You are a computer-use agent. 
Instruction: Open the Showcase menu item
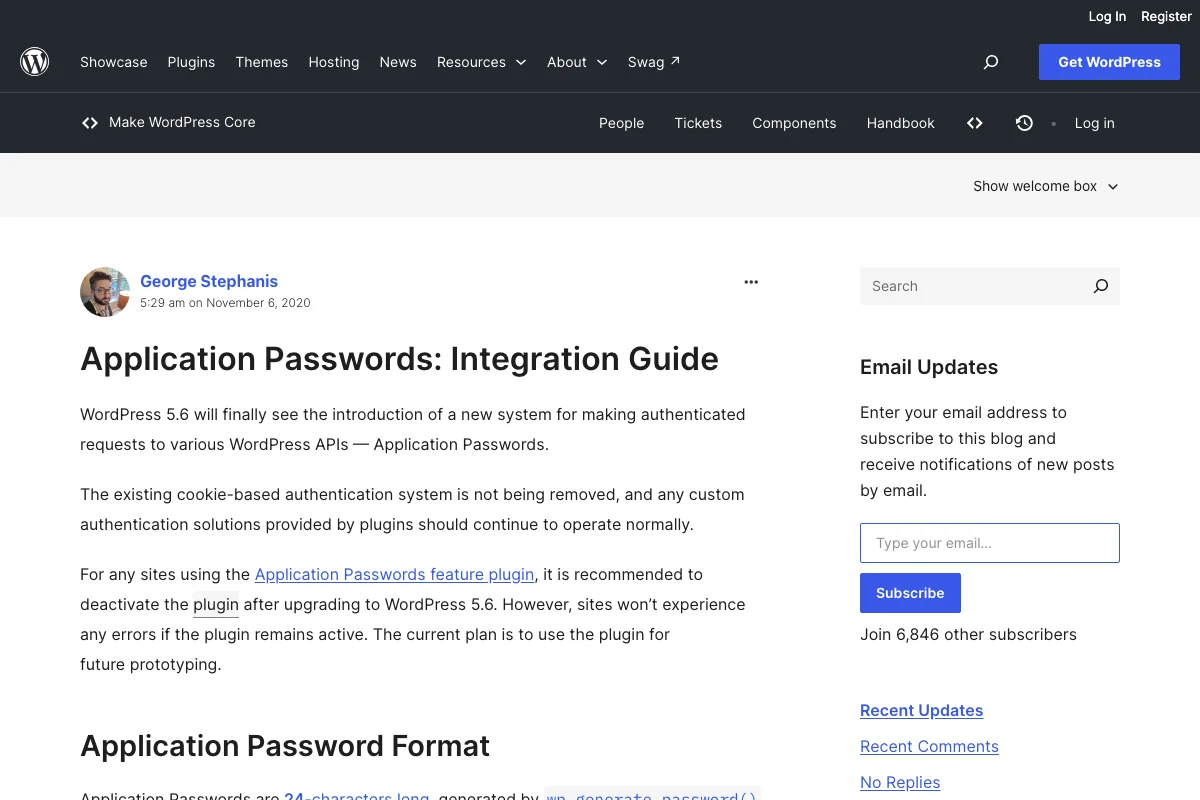114,62
